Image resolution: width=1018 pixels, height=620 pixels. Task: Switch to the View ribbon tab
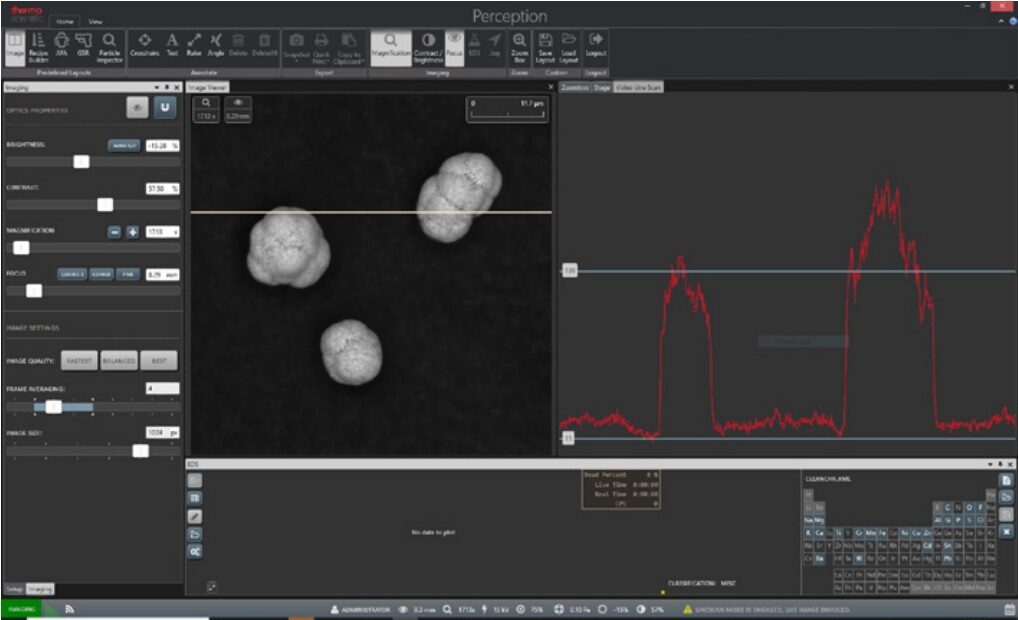tap(95, 21)
